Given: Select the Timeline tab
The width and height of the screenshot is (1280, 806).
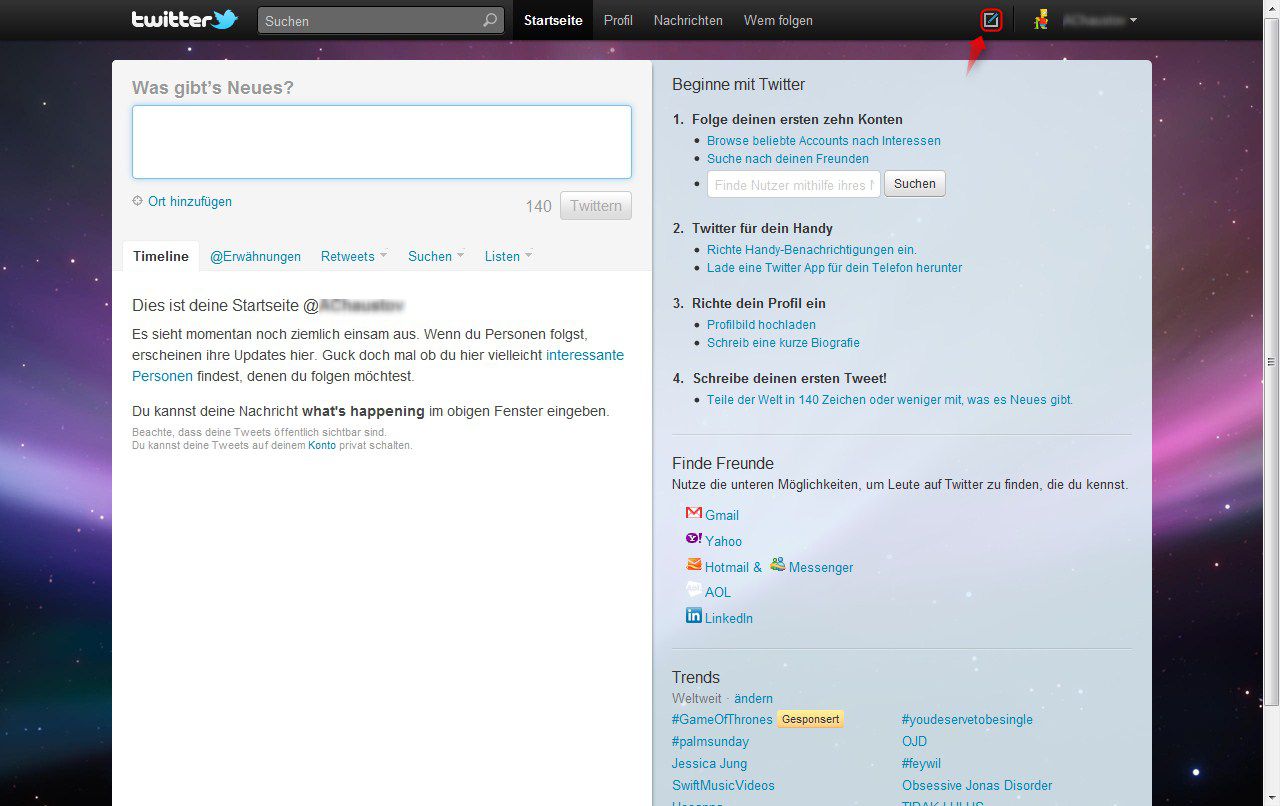Looking at the screenshot, I should click(161, 256).
